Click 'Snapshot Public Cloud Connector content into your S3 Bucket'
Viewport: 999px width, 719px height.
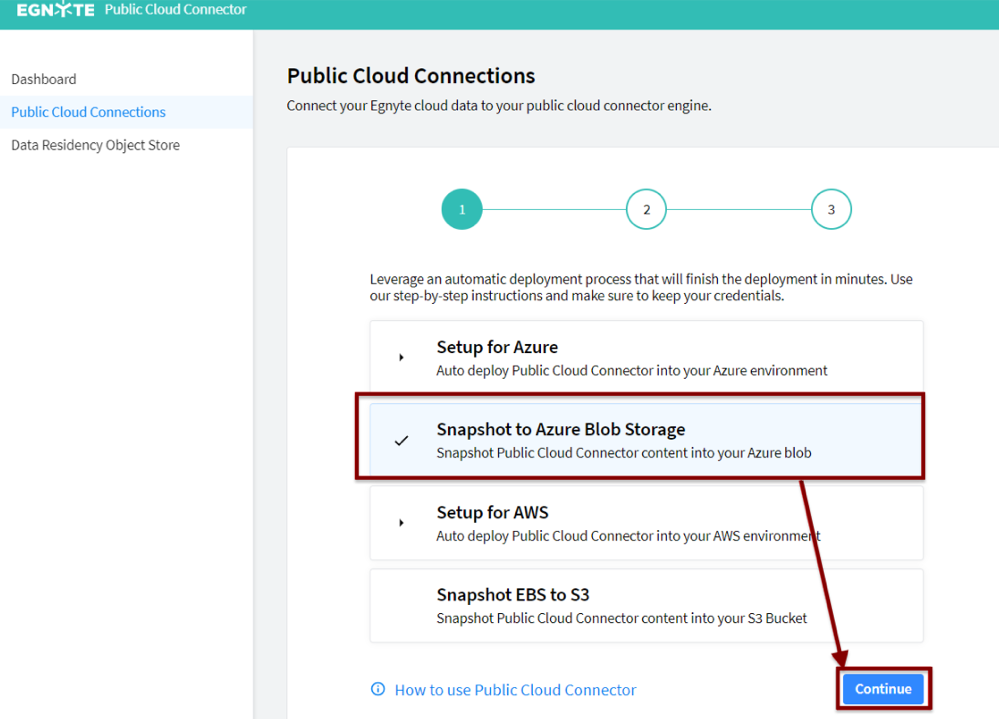coord(621,618)
